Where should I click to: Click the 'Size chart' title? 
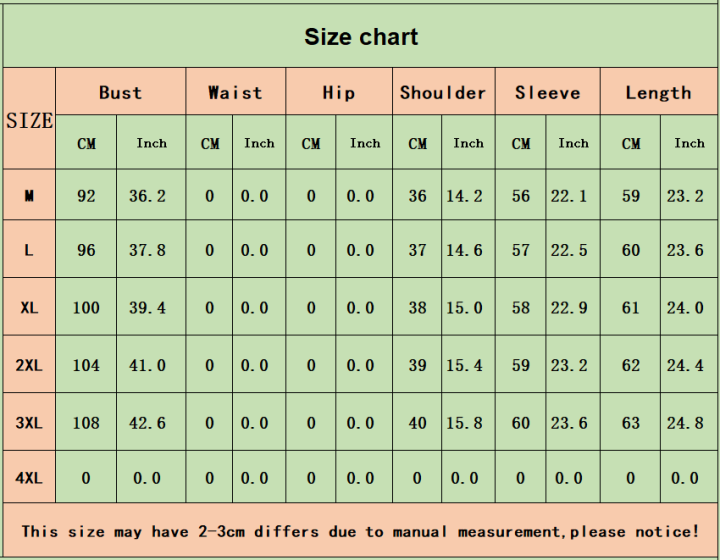pyautogui.click(x=361, y=37)
